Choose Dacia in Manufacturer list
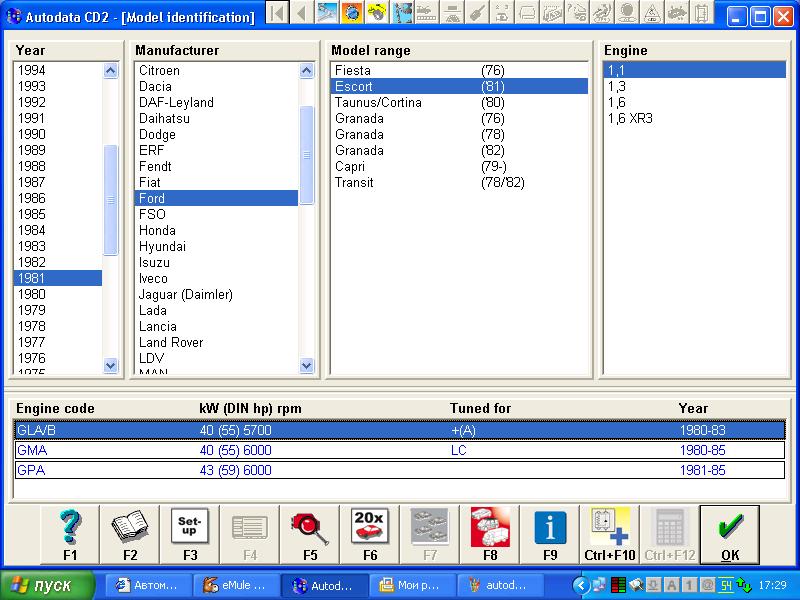The image size is (800, 600). tap(216, 86)
